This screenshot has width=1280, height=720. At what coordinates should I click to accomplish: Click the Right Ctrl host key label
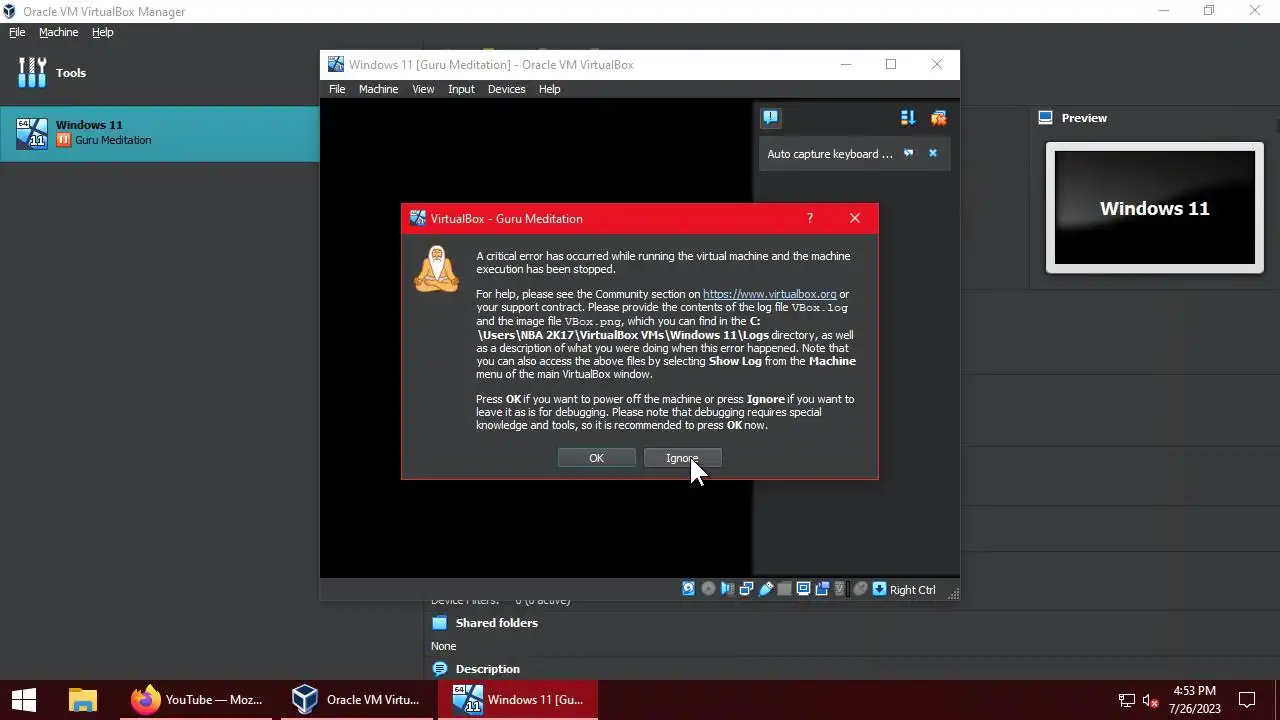(912, 590)
